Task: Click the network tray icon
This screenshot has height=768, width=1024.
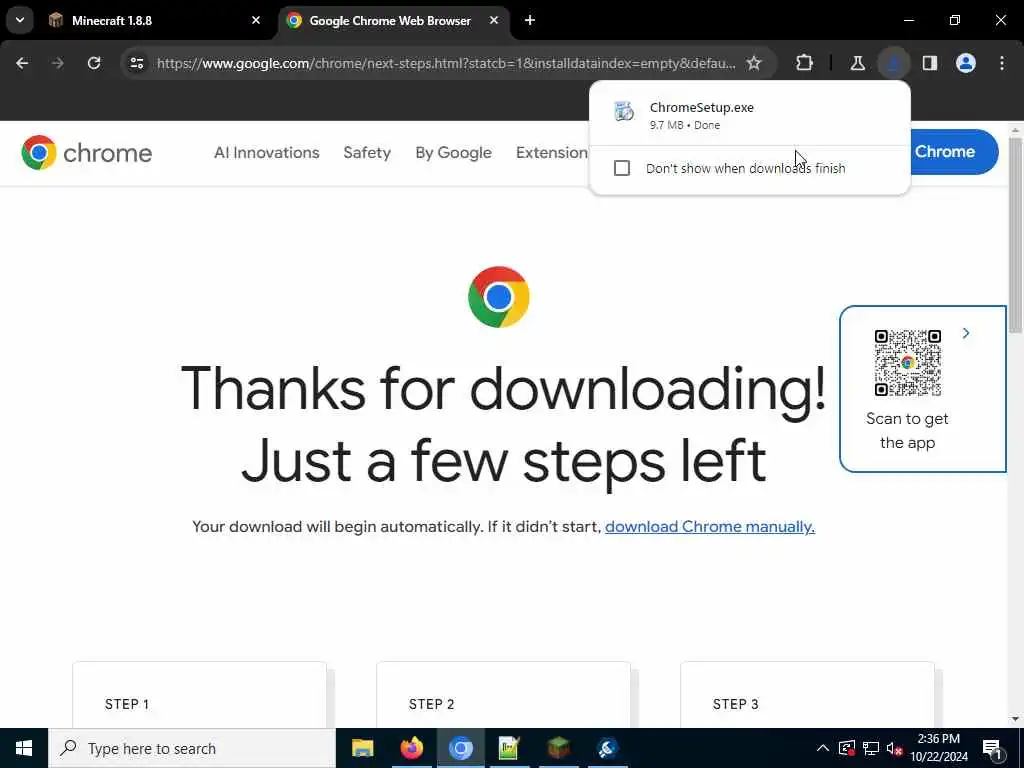Action: tap(871, 748)
